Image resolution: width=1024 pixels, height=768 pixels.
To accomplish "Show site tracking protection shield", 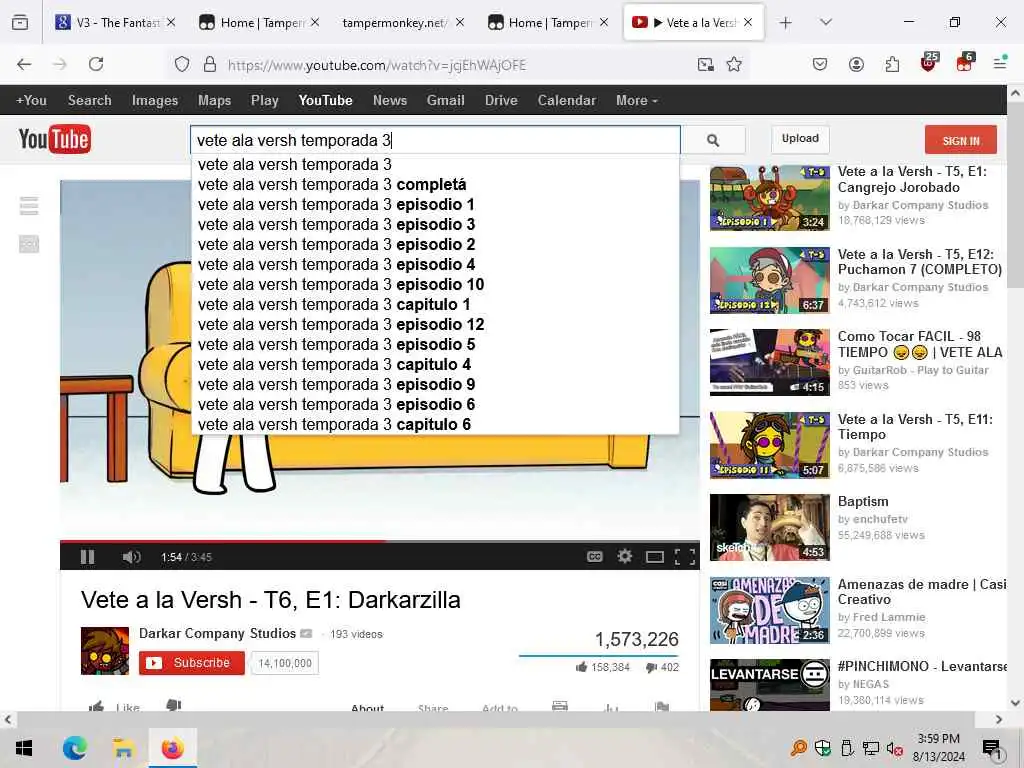I will pyautogui.click(x=182, y=64).
